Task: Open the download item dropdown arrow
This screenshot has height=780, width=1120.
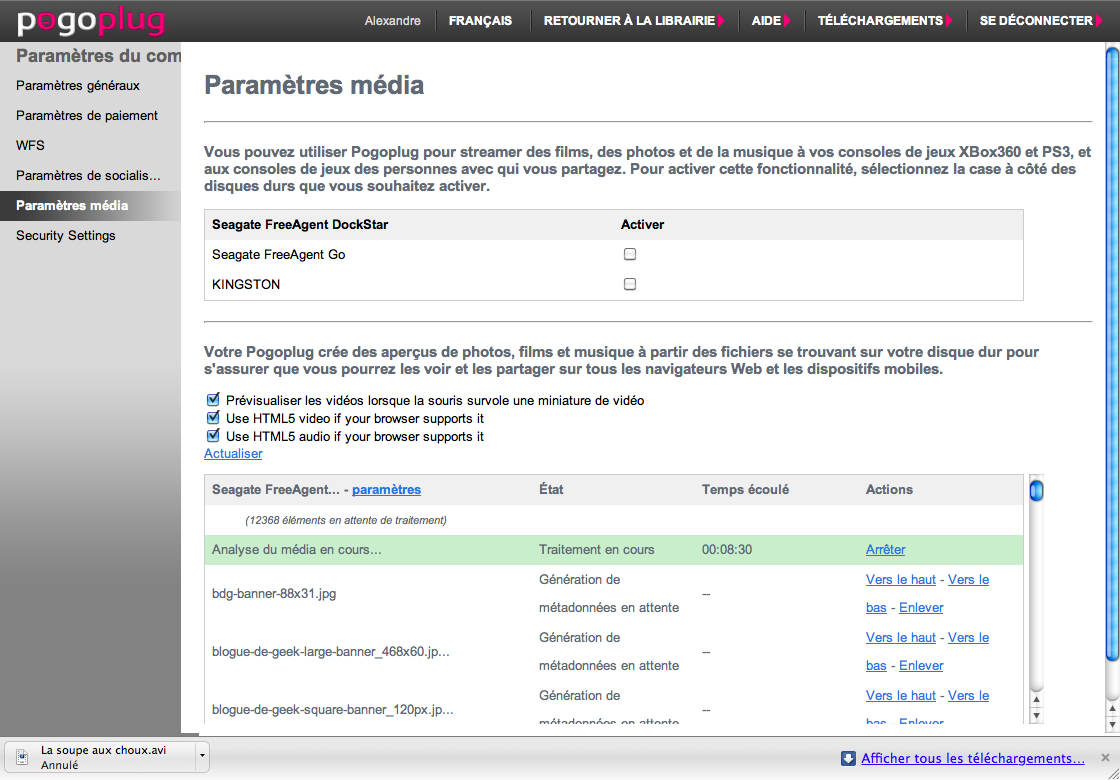Action: click(203, 757)
